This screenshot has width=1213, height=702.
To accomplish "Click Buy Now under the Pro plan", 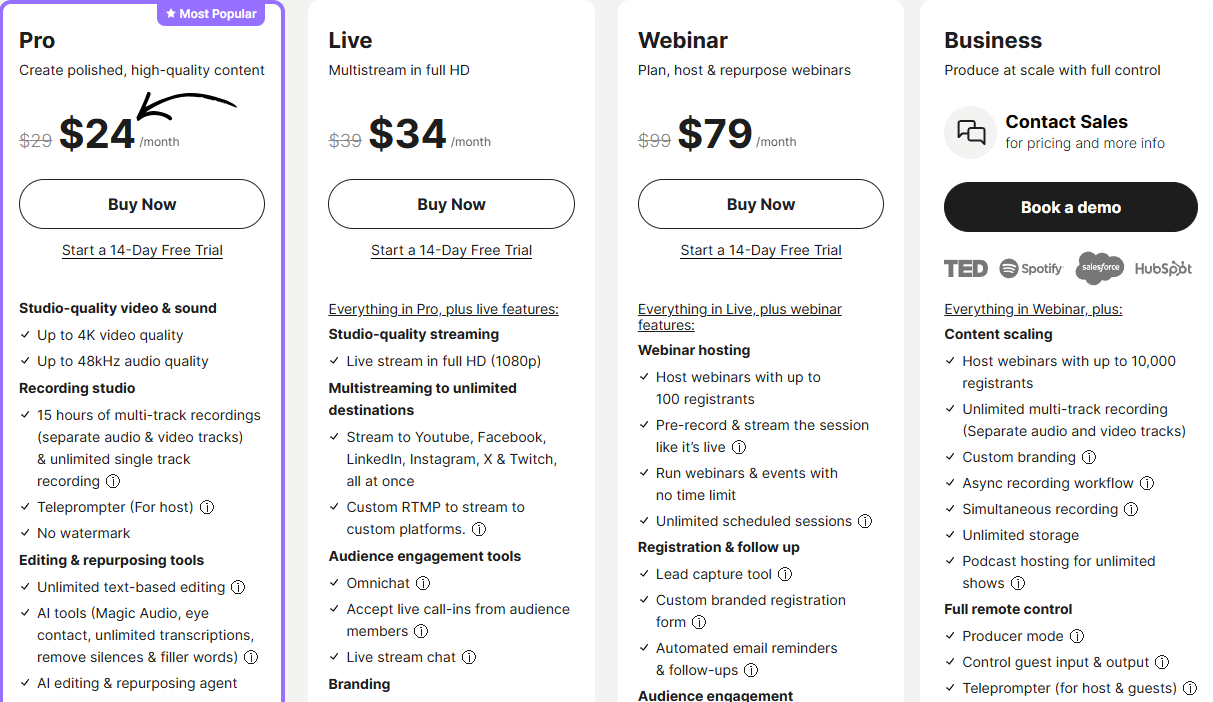I will click(141, 204).
